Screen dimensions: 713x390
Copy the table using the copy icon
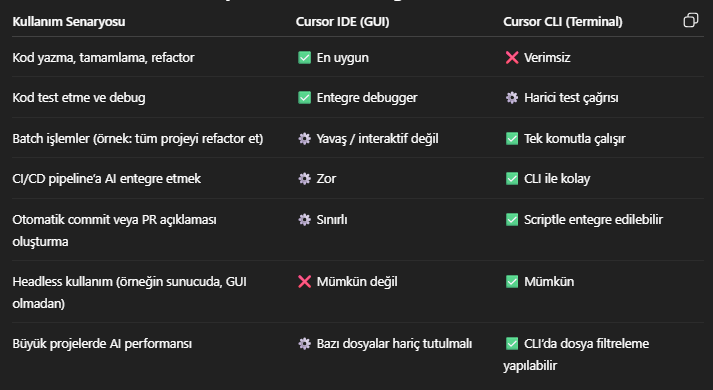pos(691,20)
